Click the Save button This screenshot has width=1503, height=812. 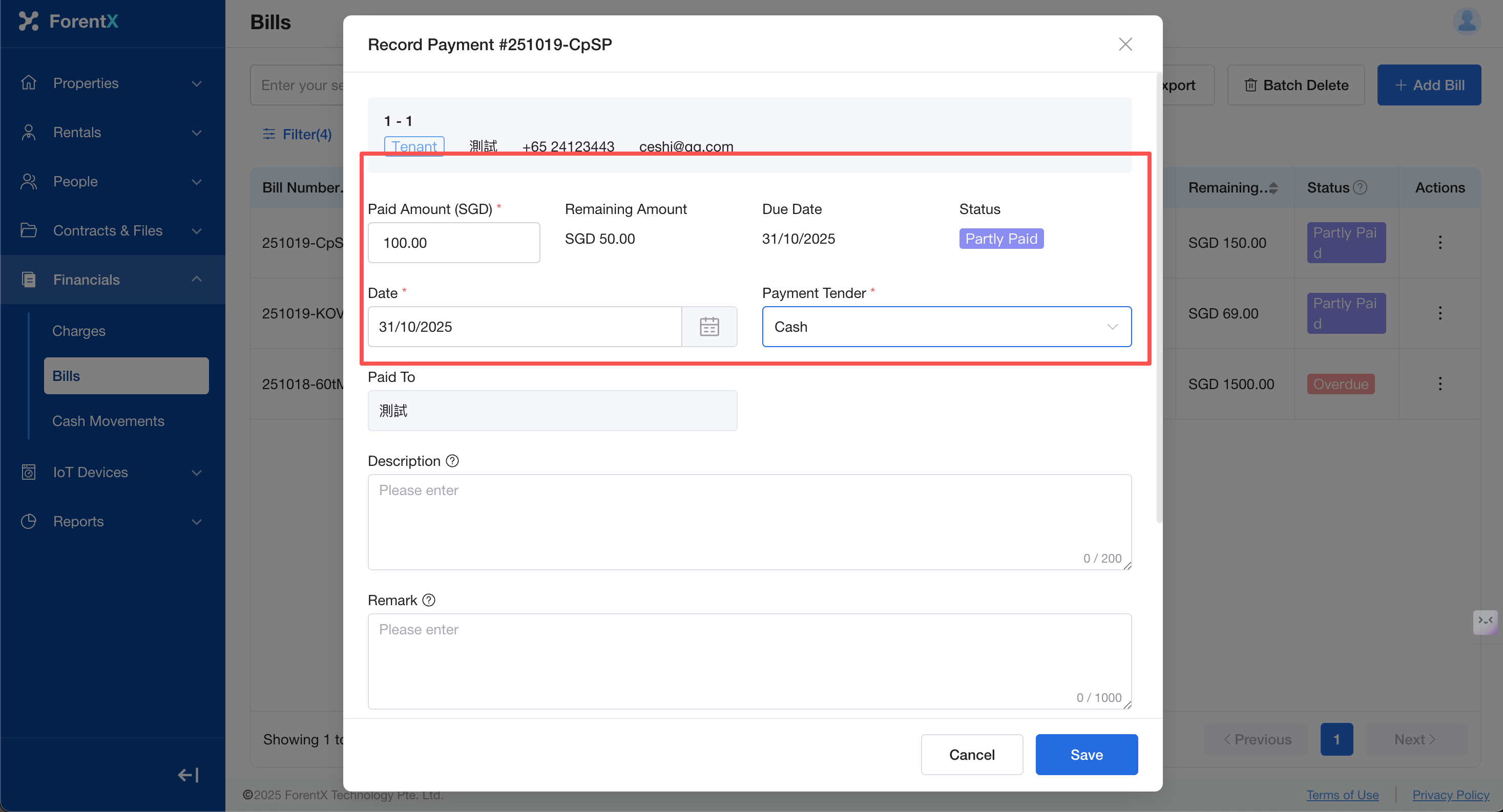pos(1086,754)
